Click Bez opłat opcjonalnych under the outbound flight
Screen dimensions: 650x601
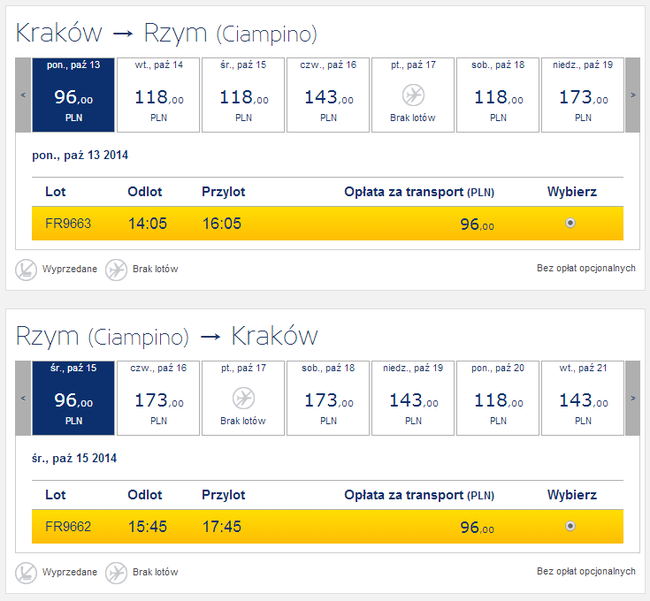click(x=586, y=269)
